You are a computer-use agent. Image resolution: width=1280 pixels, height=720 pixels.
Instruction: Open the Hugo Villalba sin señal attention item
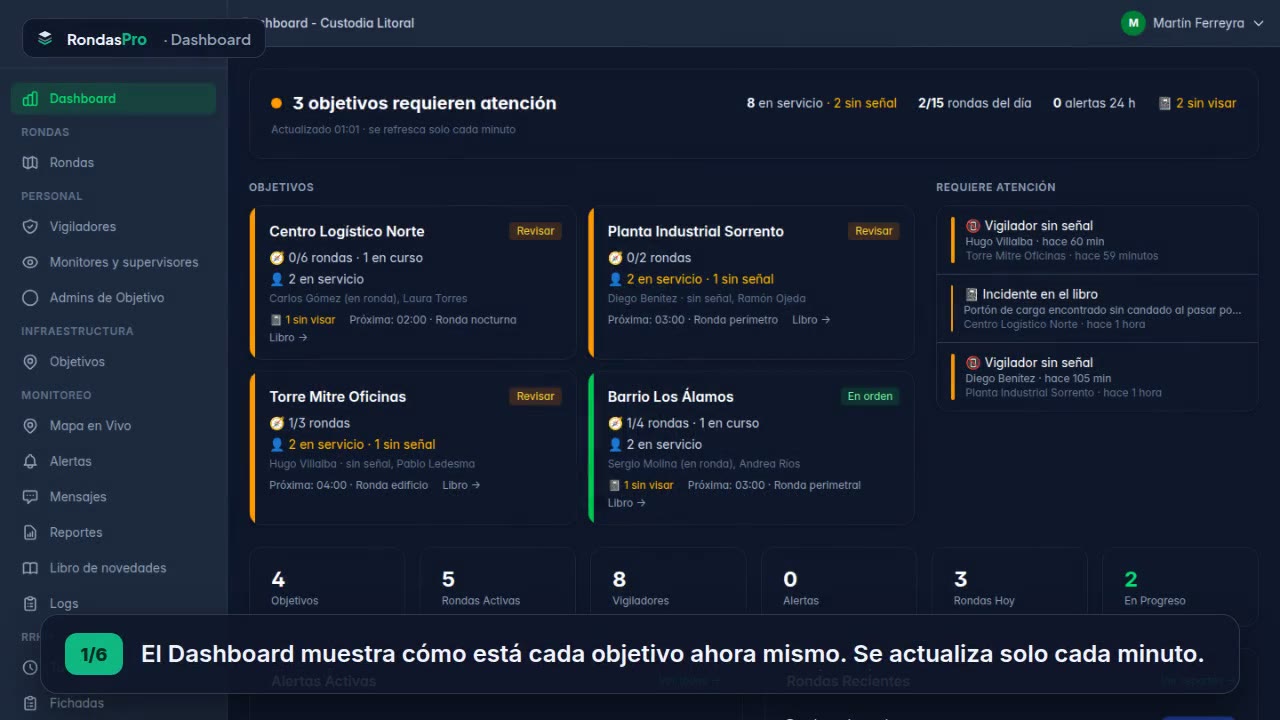pyautogui.click(x=1097, y=240)
